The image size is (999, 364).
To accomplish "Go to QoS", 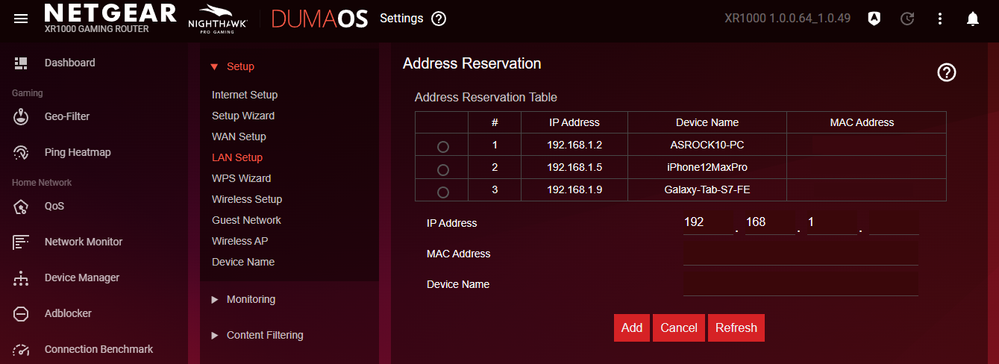I will 54,207.
